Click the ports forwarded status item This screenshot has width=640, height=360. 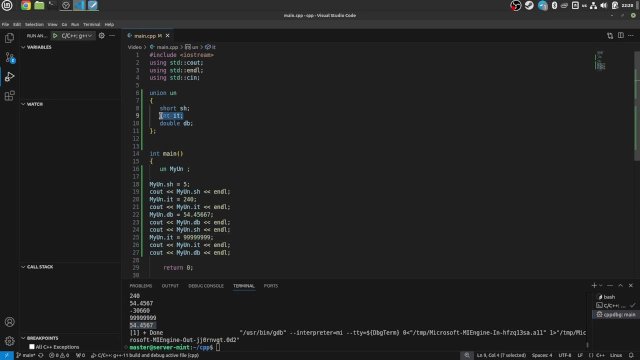[x=81, y=356]
